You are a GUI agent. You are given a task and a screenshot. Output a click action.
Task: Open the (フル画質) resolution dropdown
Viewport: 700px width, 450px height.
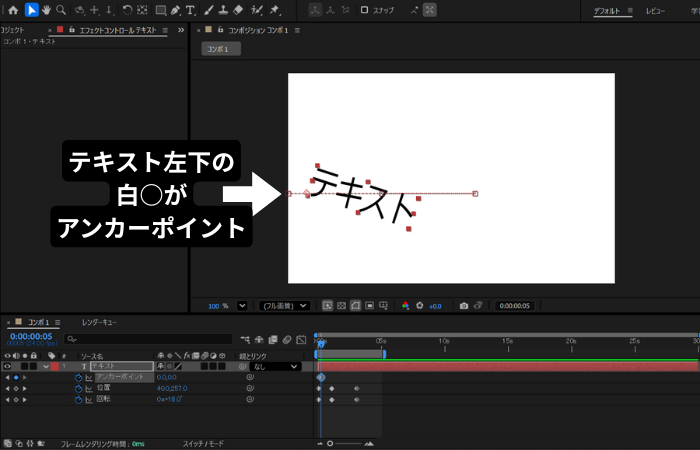coord(284,306)
